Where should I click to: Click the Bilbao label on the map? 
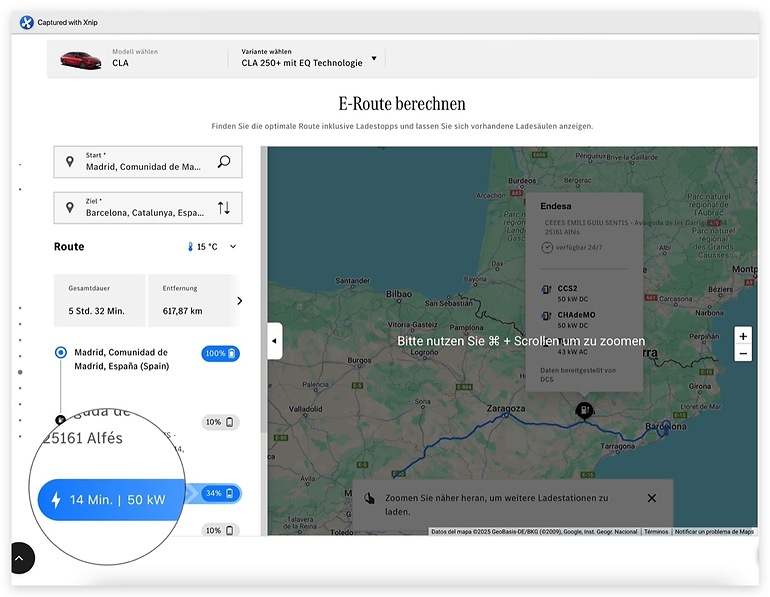click(x=399, y=294)
